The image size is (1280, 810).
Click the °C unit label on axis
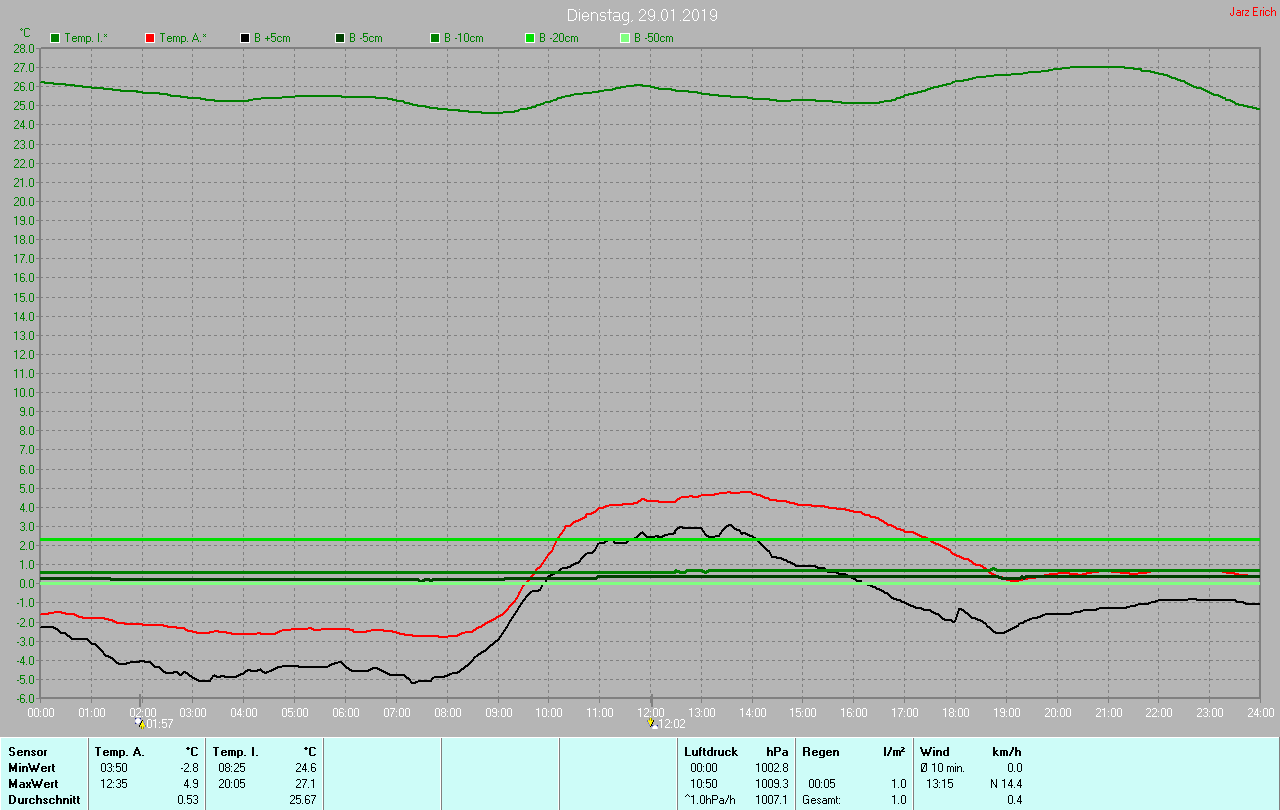[x=25, y=32]
